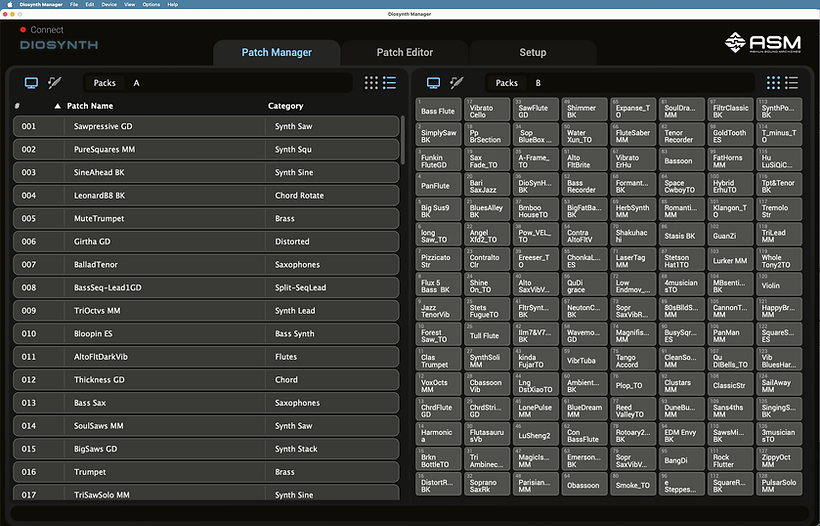
Task: Click the computer source icon in left panel
Action: 31,83
